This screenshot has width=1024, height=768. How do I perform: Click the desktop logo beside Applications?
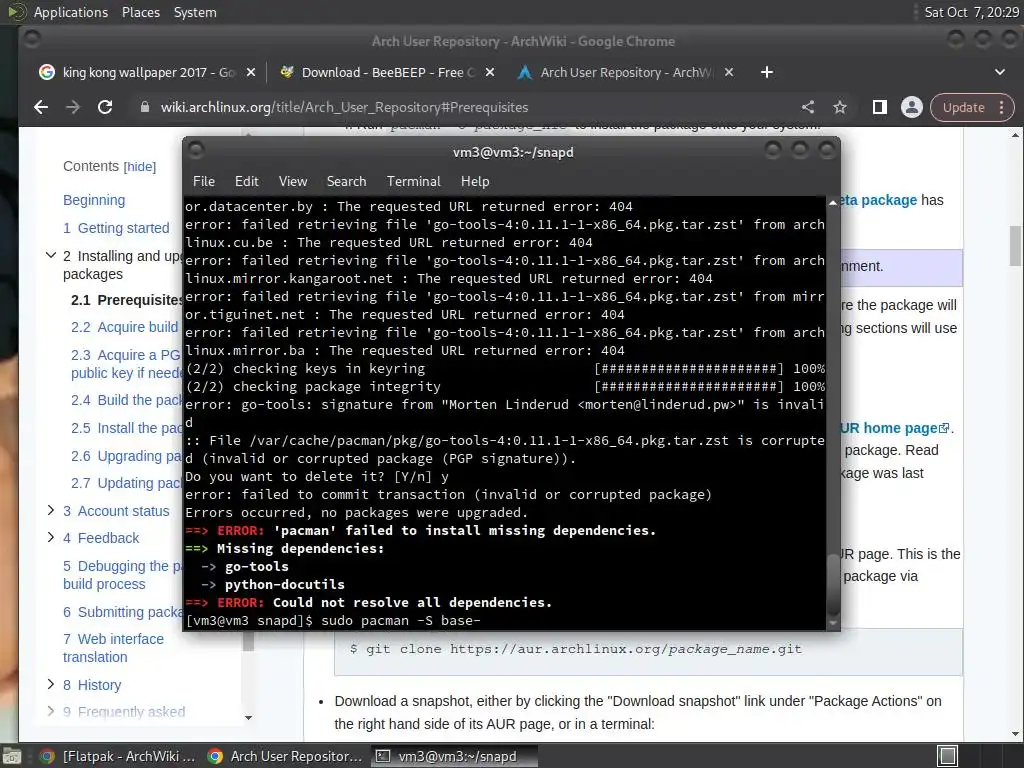pyautogui.click(x=16, y=12)
